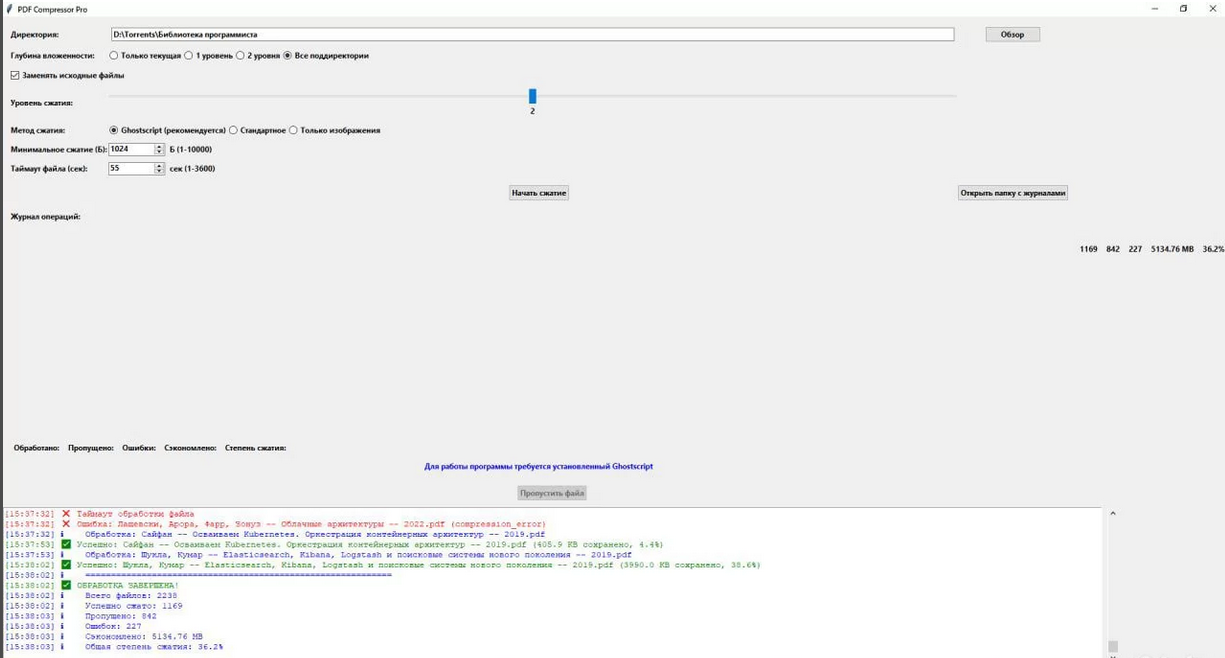Click the green check beside 'Успешно: Шукла' line
1225x658 pixels.
[x=66, y=565]
